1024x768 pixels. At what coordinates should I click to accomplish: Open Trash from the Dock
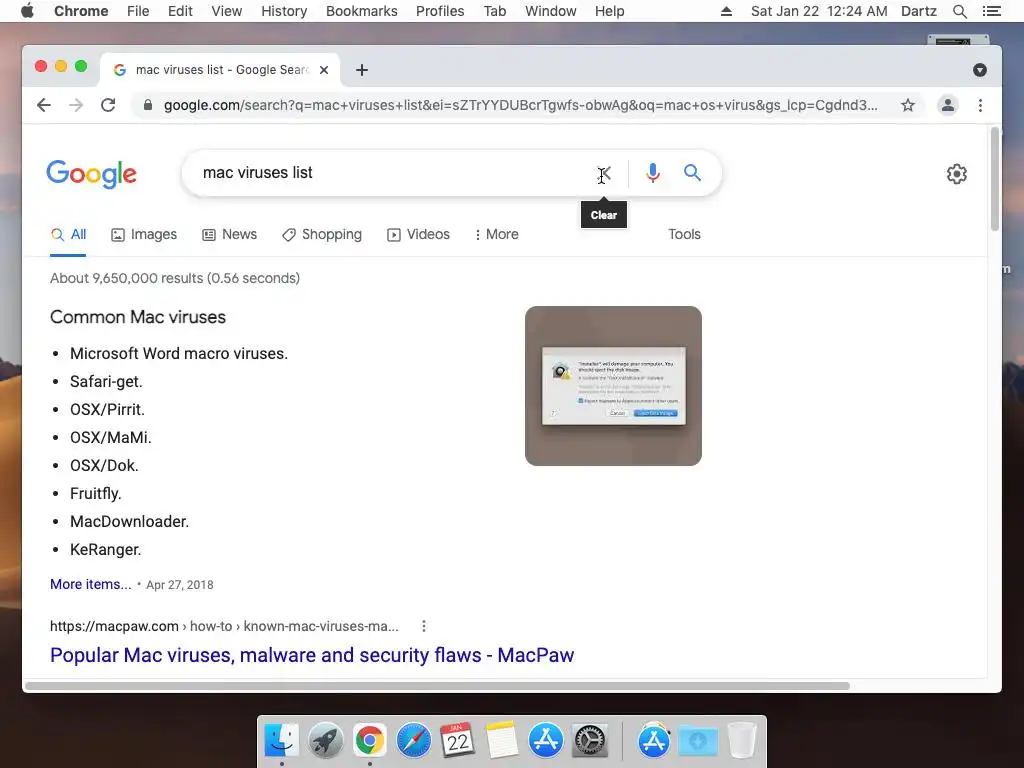click(742, 741)
